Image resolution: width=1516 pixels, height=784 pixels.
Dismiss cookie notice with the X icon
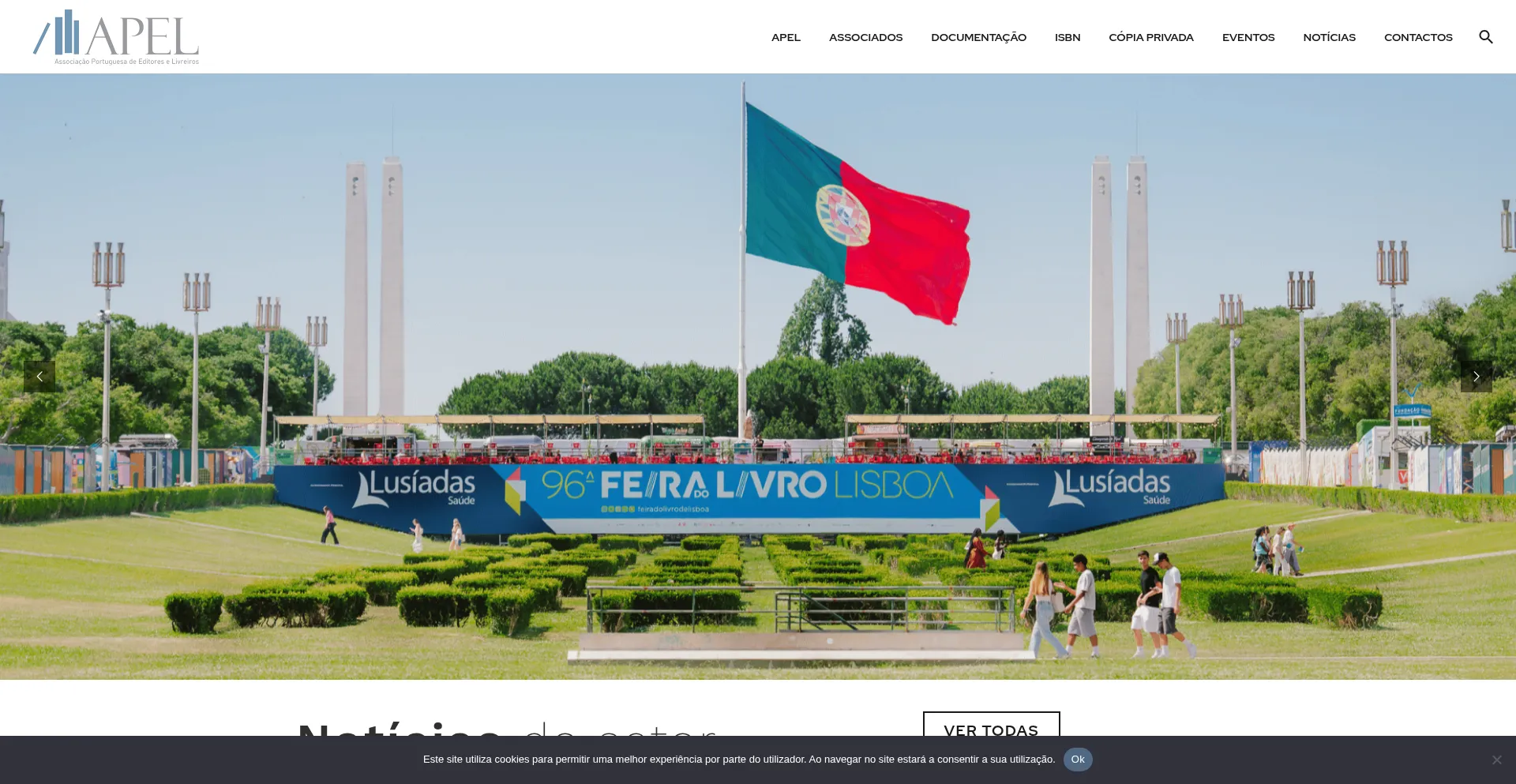tap(1496, 760)
